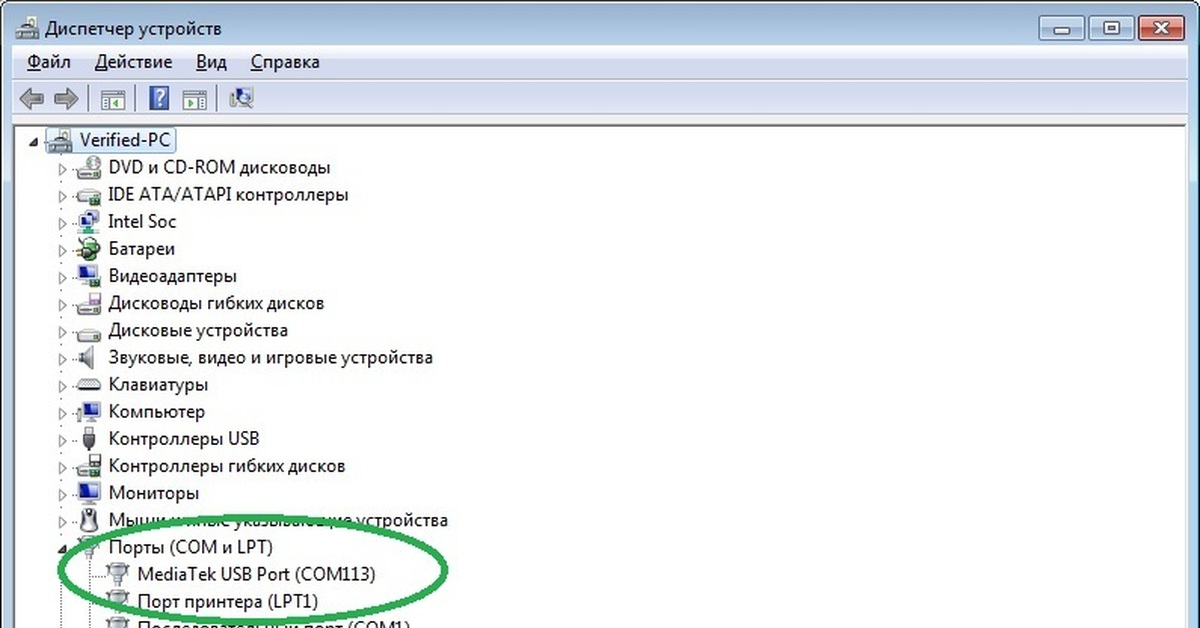This screenshot has width=1200, height=628.
Task: Select Звуковые, видео и игровые устройства
Action: (x=270, y=357)
